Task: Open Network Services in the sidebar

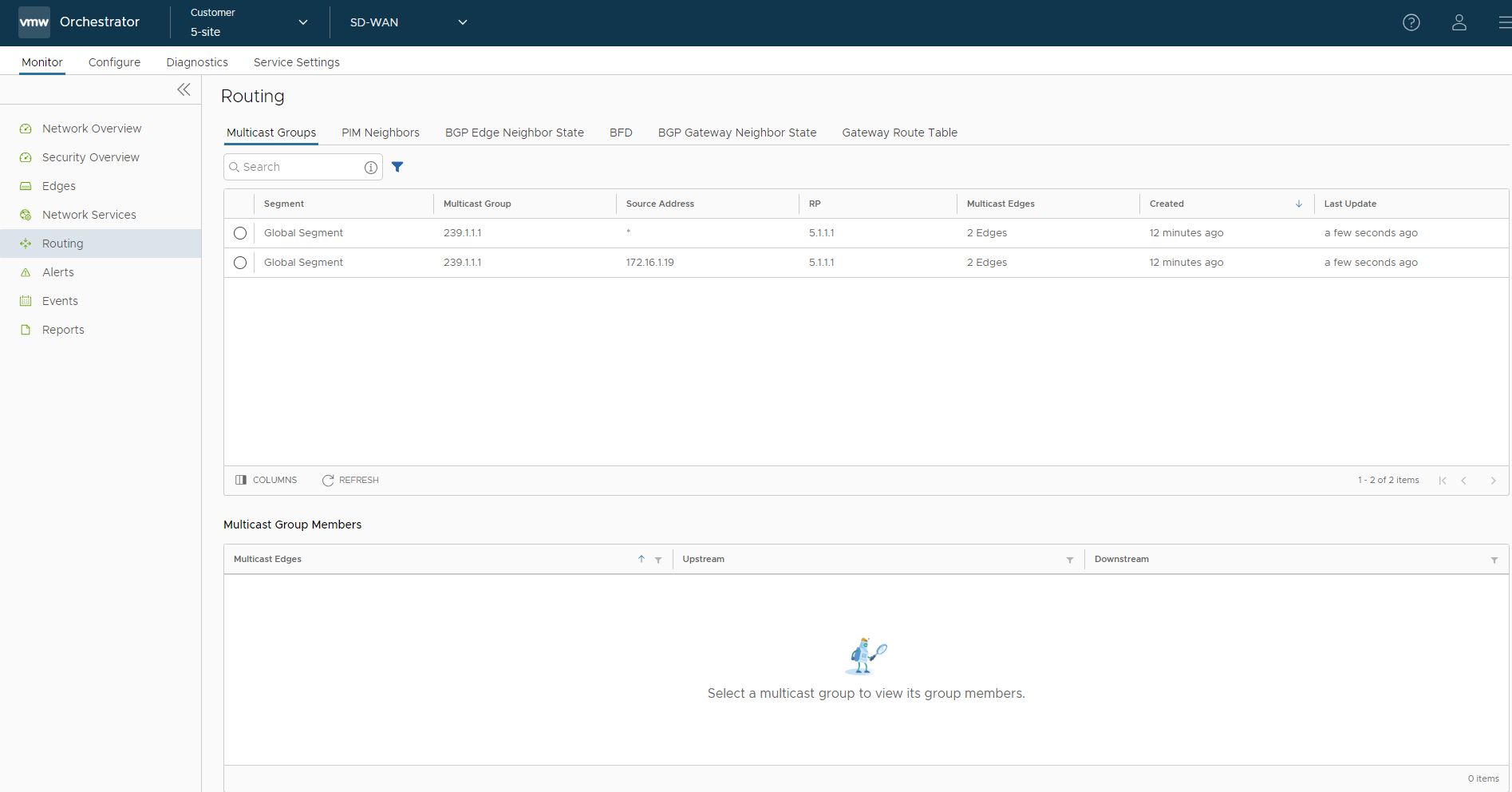Action: (x=89, y=215)
